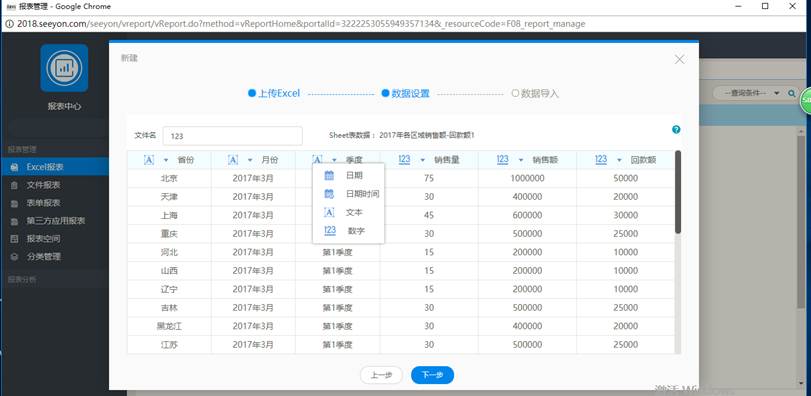
Task: Click the 数据设置 wizard step
Action: 406,94
